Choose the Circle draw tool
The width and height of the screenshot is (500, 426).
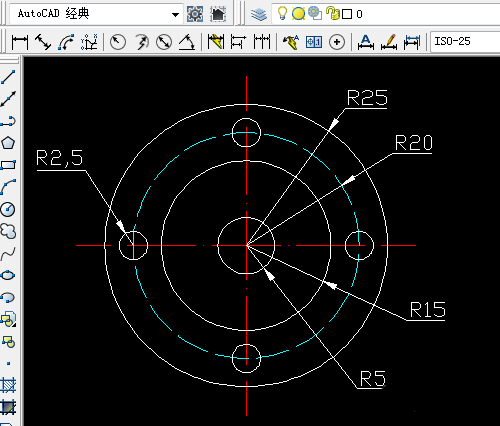coord(8,209)
